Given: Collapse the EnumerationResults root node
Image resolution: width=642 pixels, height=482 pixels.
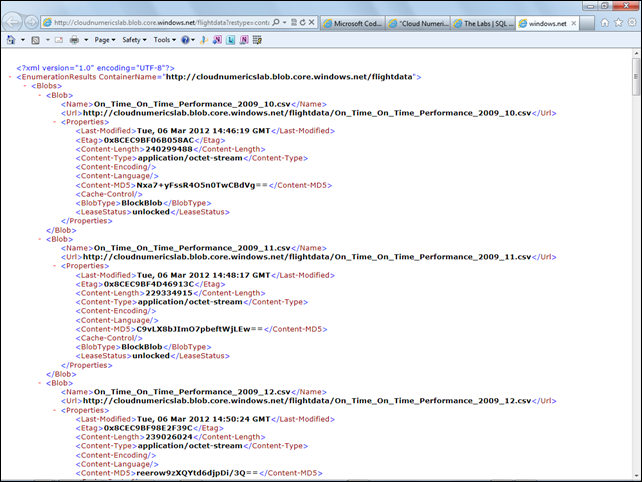Looking at the screenshot, I should click(x=10, y=77).
